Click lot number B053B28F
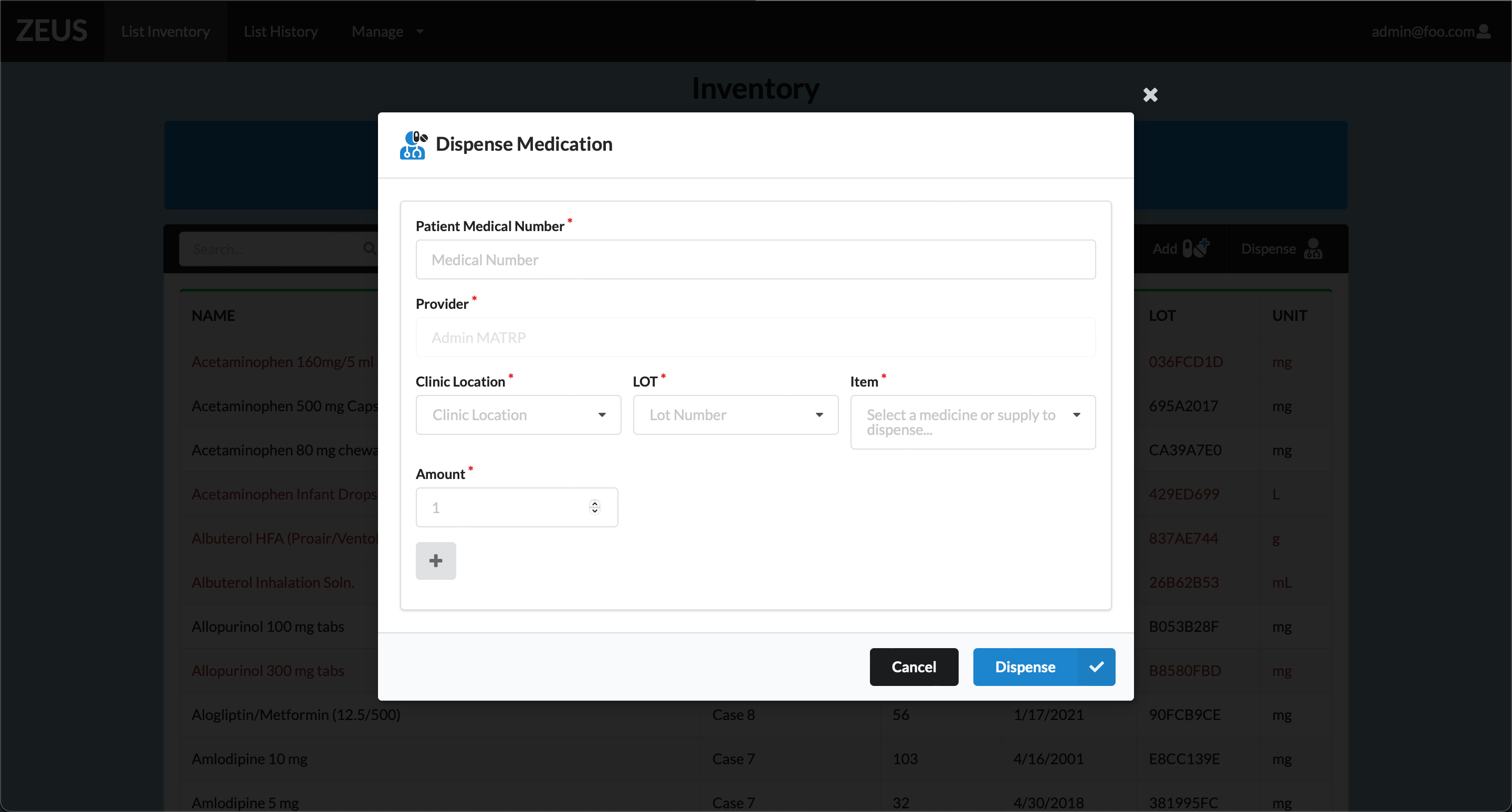Viewport: 1512px width, 812px height. point(1184,626)
